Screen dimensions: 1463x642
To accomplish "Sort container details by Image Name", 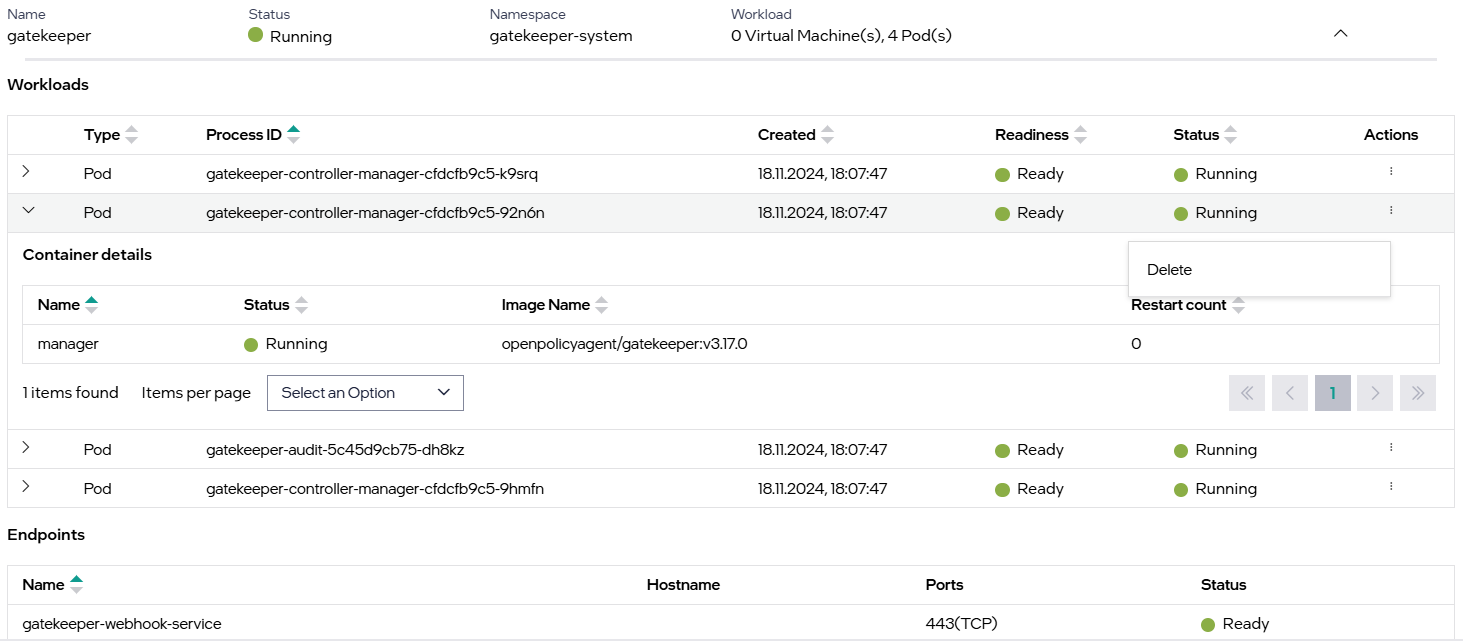I will pyautogui.click(x=601, y=305).
